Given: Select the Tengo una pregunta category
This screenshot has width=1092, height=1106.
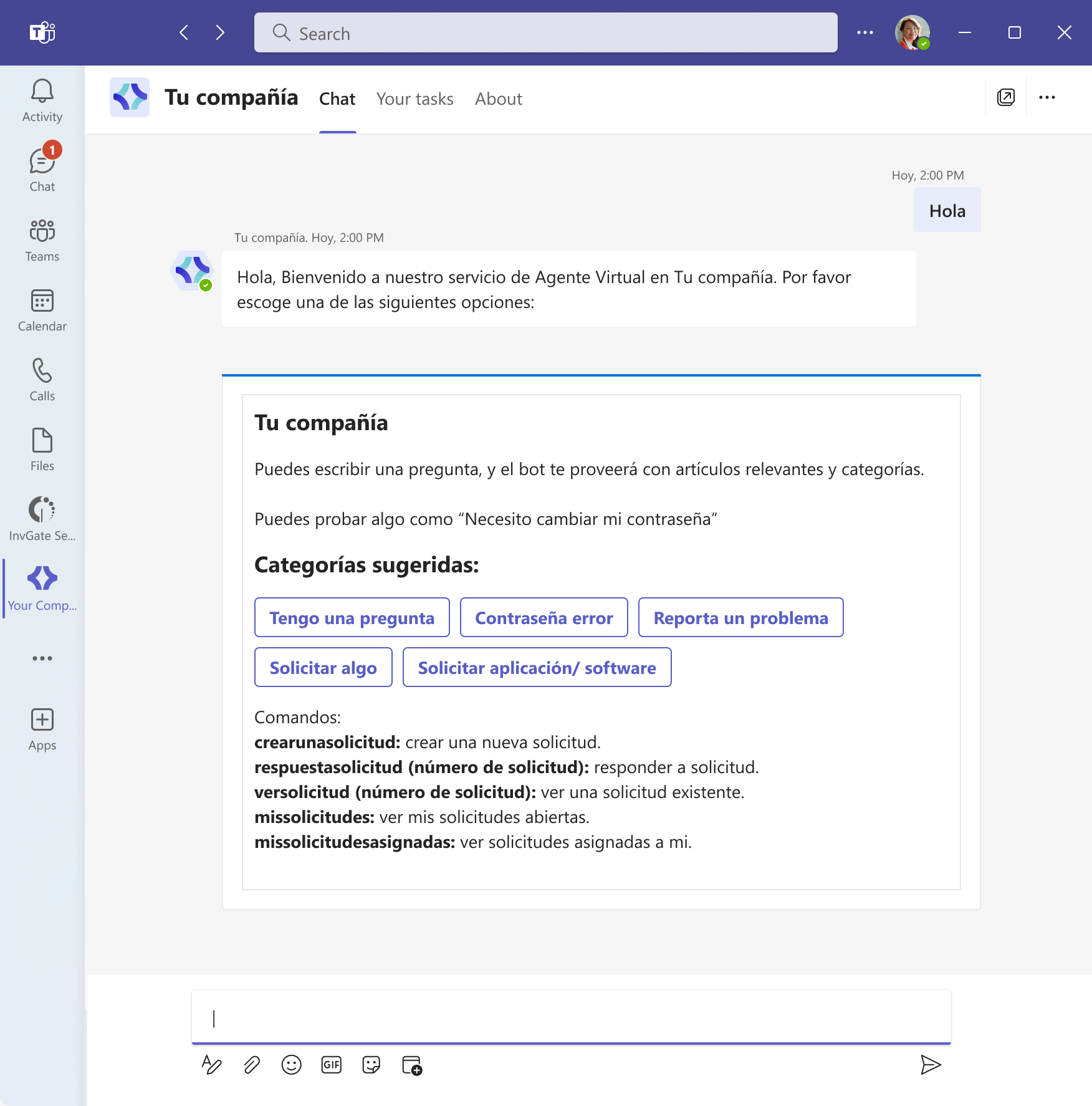Looking at the screenshot, I should point(352,617).
